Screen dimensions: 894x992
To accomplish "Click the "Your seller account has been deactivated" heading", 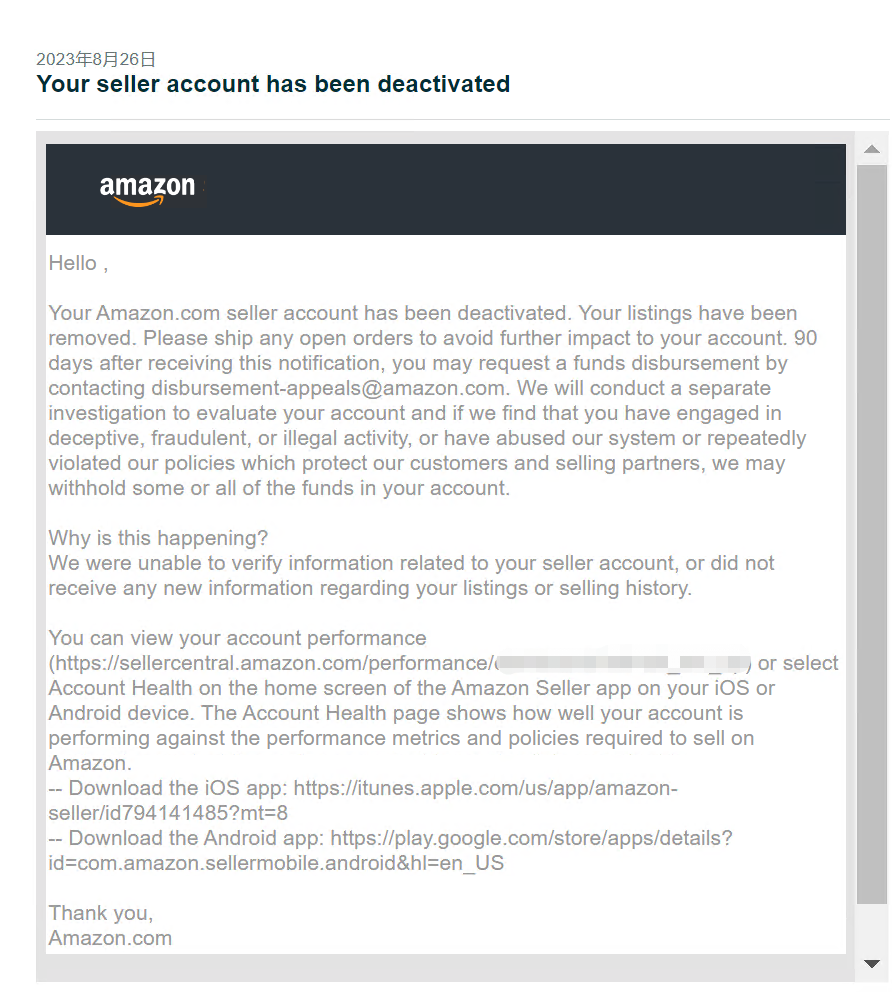I will point(273,84).
